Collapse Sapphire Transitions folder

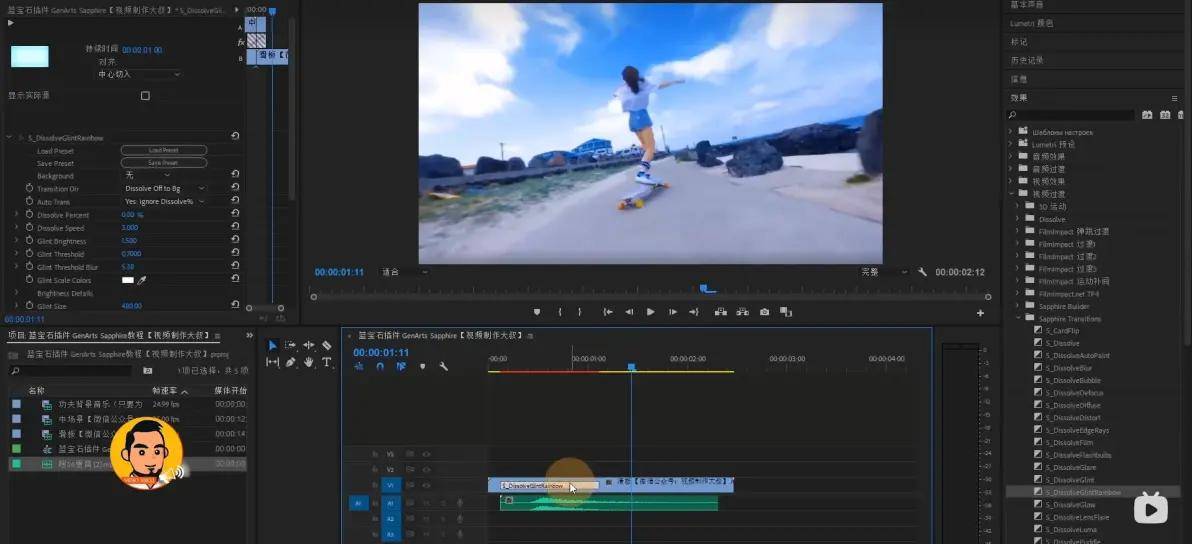tap(1019, 318)
